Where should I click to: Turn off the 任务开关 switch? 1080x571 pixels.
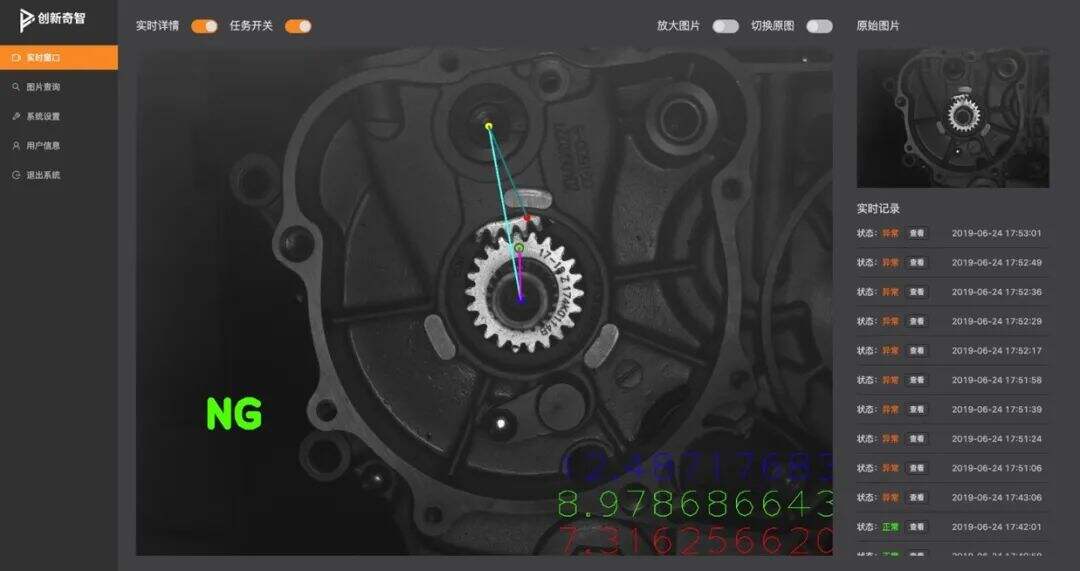pos(298,26)
